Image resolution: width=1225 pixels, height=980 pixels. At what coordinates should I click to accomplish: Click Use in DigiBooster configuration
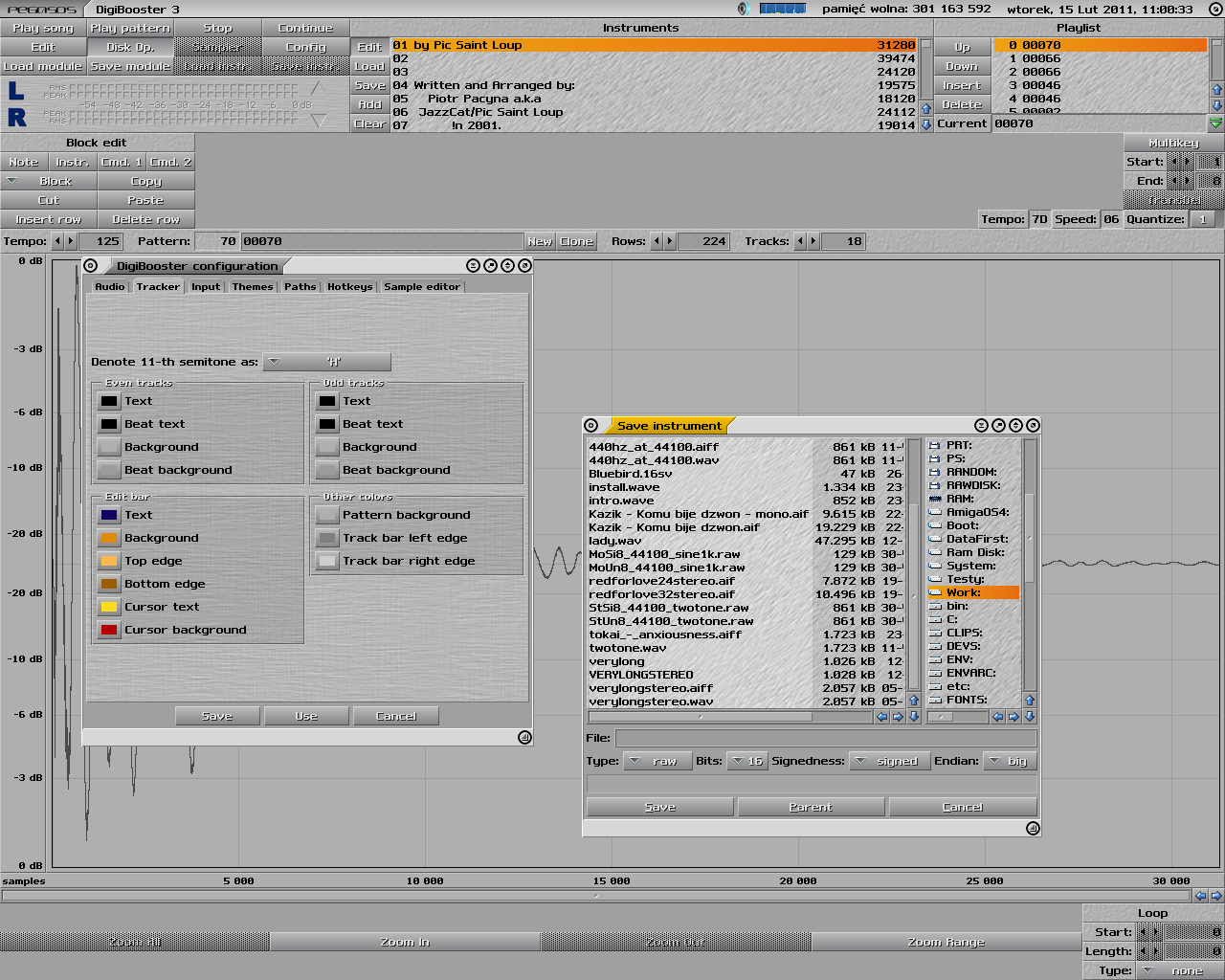pos(306,716)
